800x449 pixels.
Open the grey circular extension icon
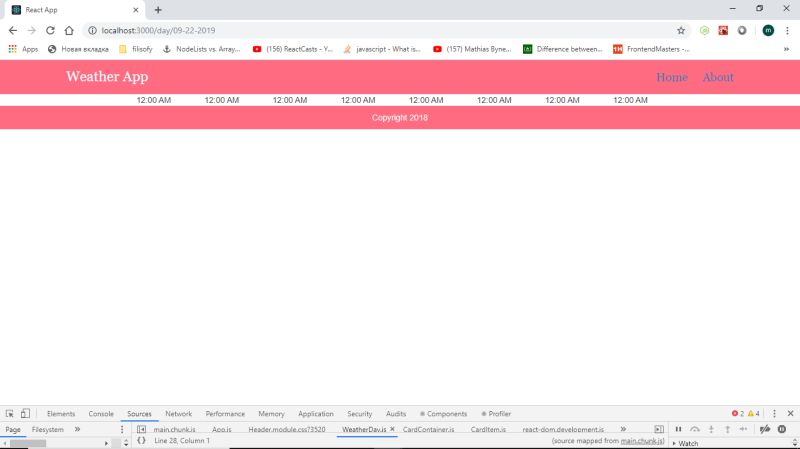pyautogui.click(x=742, y=31)
